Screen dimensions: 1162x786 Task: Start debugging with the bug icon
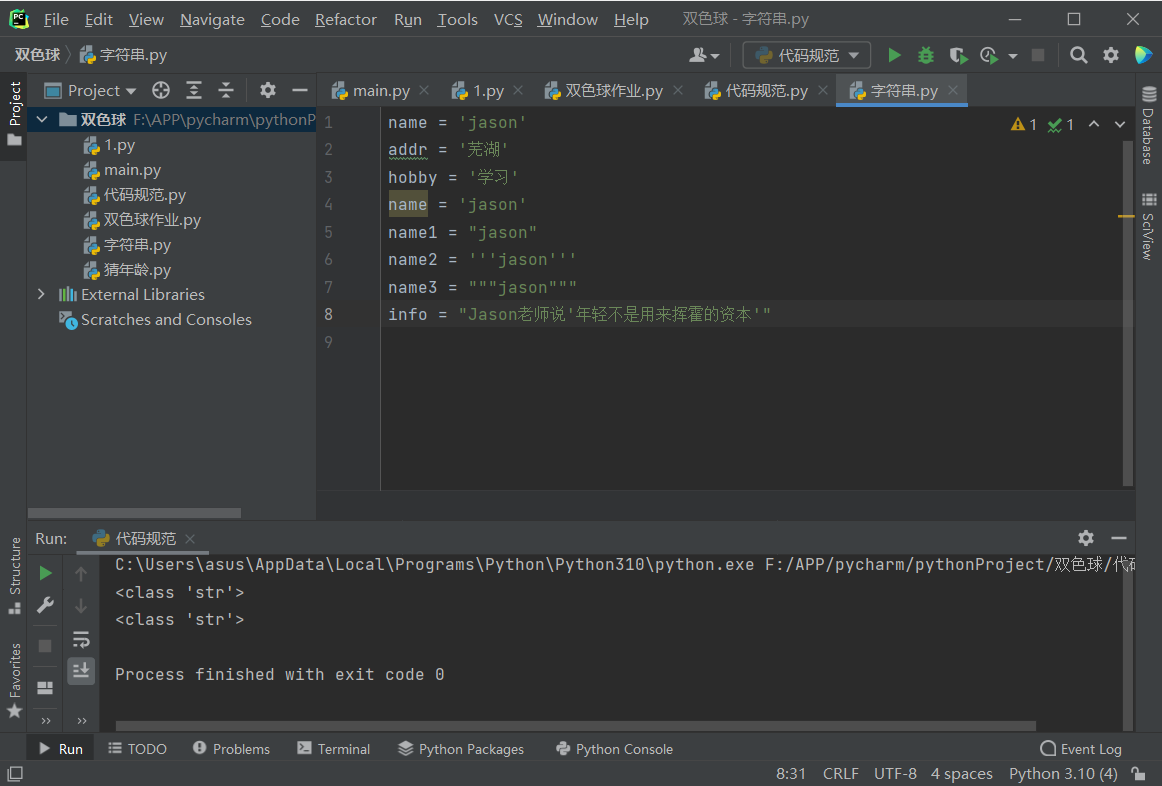(926, 55)
